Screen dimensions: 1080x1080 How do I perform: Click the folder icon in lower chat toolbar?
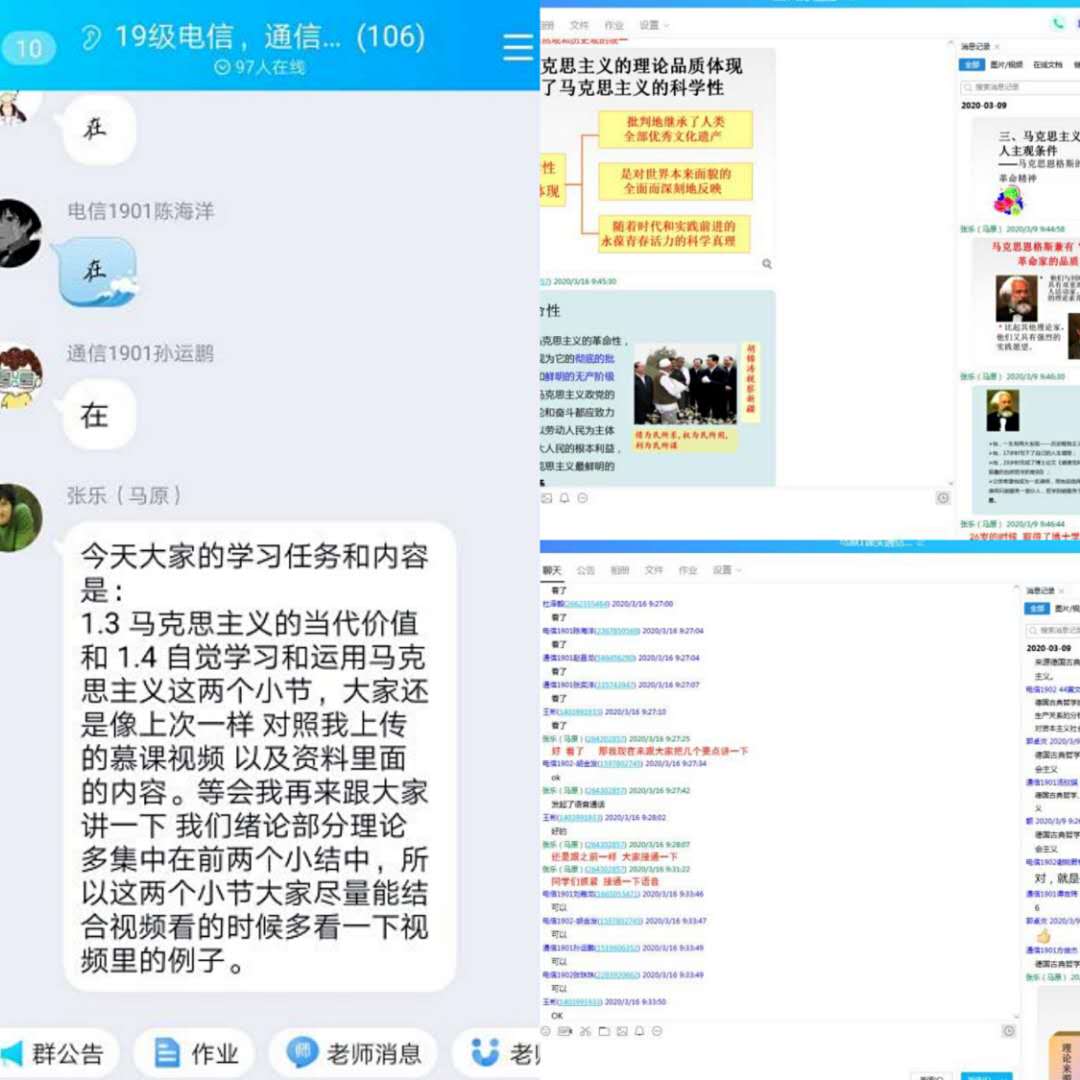pos(603,1031)
